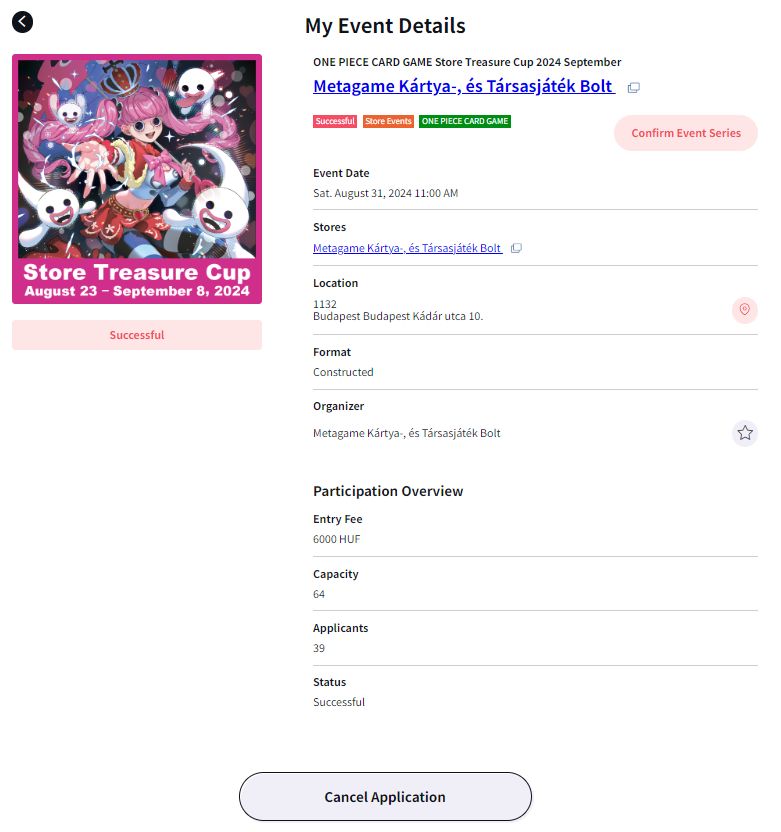Screen dimensions: 781x832
Task: Open the Store Treasure Cup event image
Action: [x=137, y=179]
